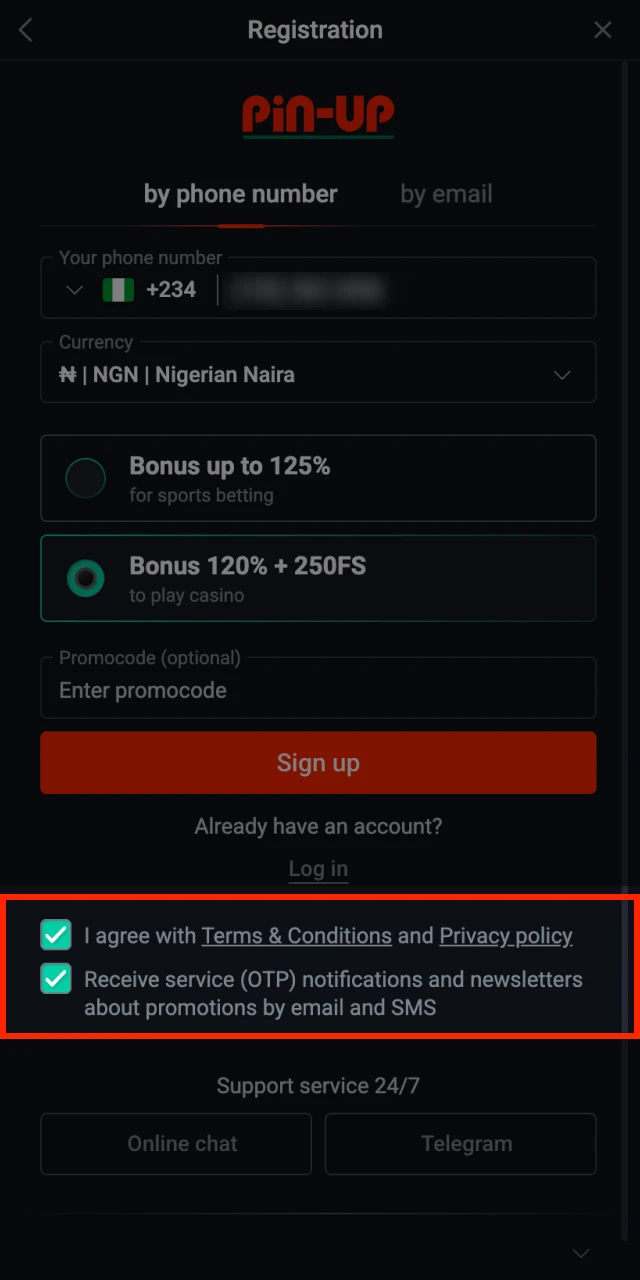The width and height of the screenshot is (640, 1280).
Task: Open the Log in link
Action: coord(318,869)
